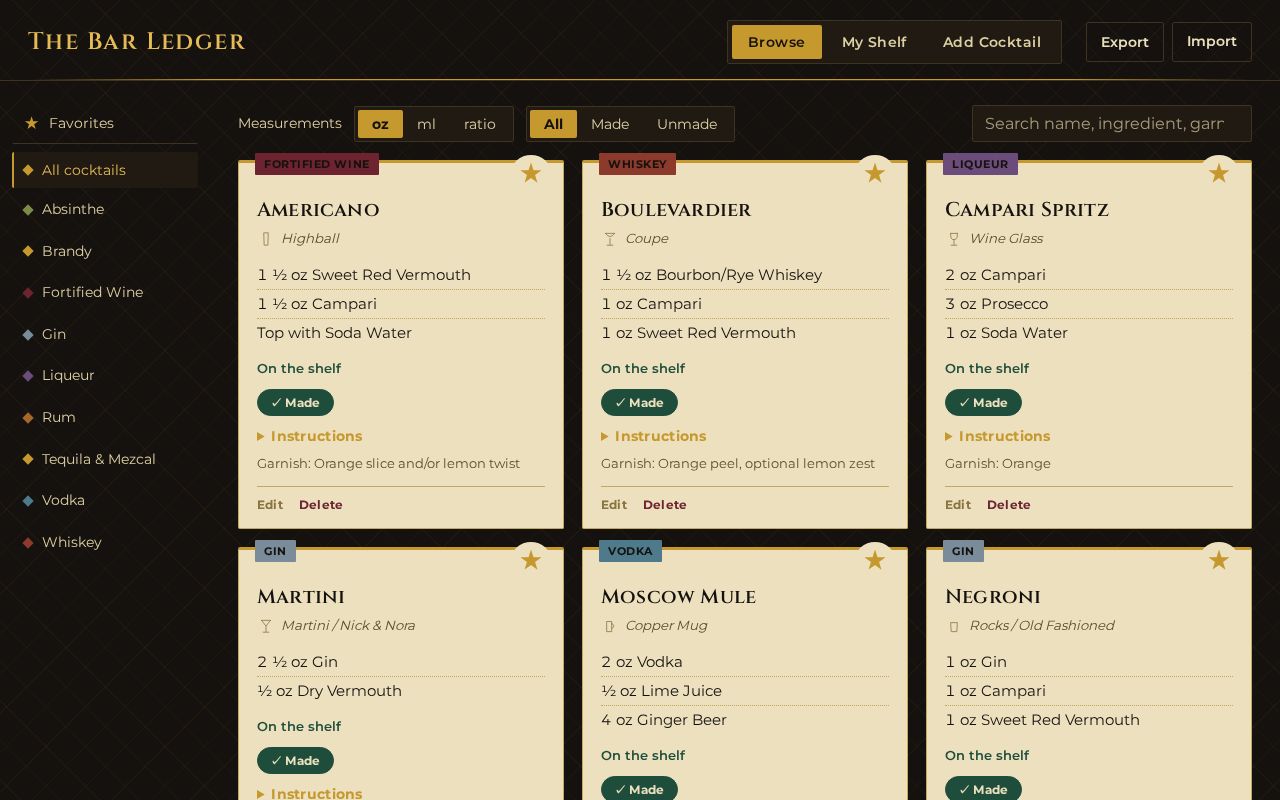Focus the cocktail search field
The image size is (1280, 800).
[1112, 124]
